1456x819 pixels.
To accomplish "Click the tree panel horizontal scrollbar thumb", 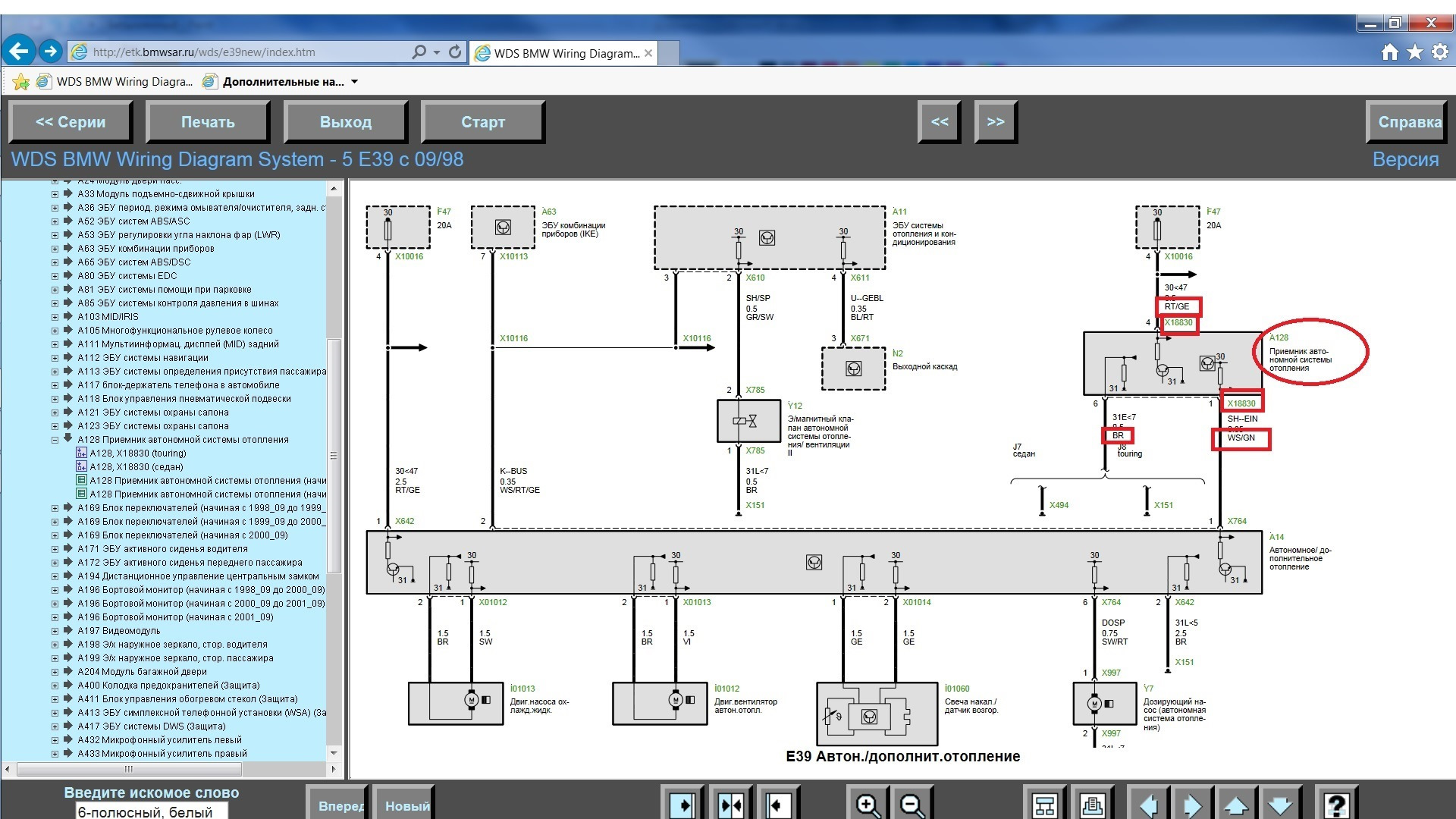I will [129, 769].
